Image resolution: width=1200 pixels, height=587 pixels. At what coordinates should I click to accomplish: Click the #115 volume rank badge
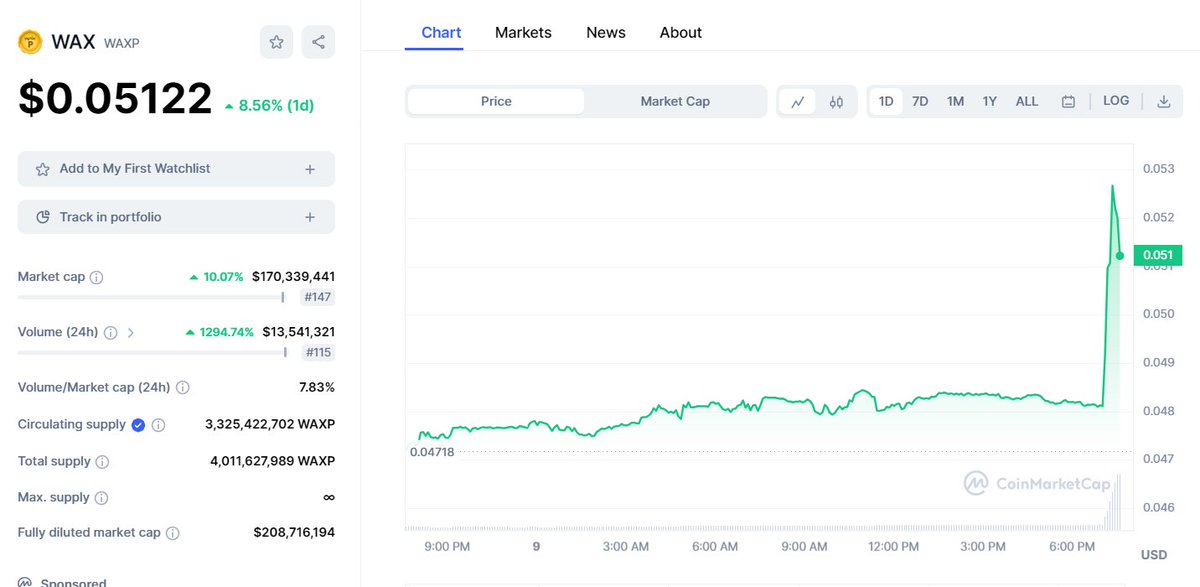(319, 352)
